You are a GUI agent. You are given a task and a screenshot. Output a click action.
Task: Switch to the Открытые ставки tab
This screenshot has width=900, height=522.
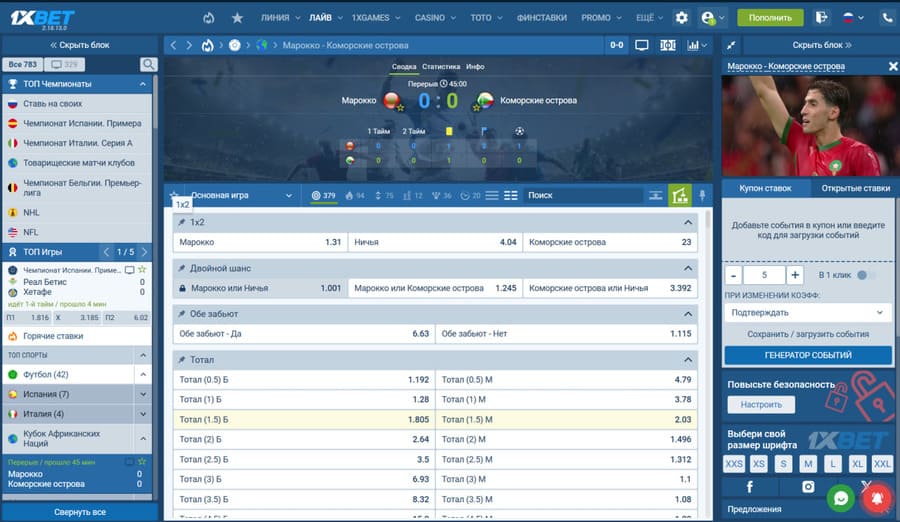click(855, 188)
